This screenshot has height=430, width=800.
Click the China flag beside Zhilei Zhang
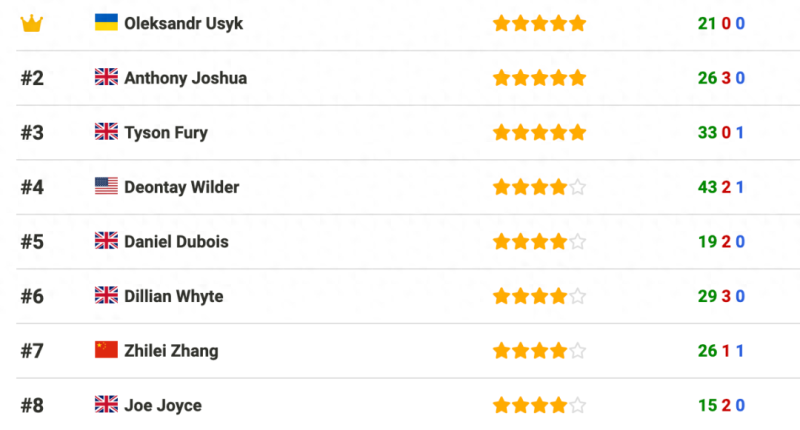[106, 350]
